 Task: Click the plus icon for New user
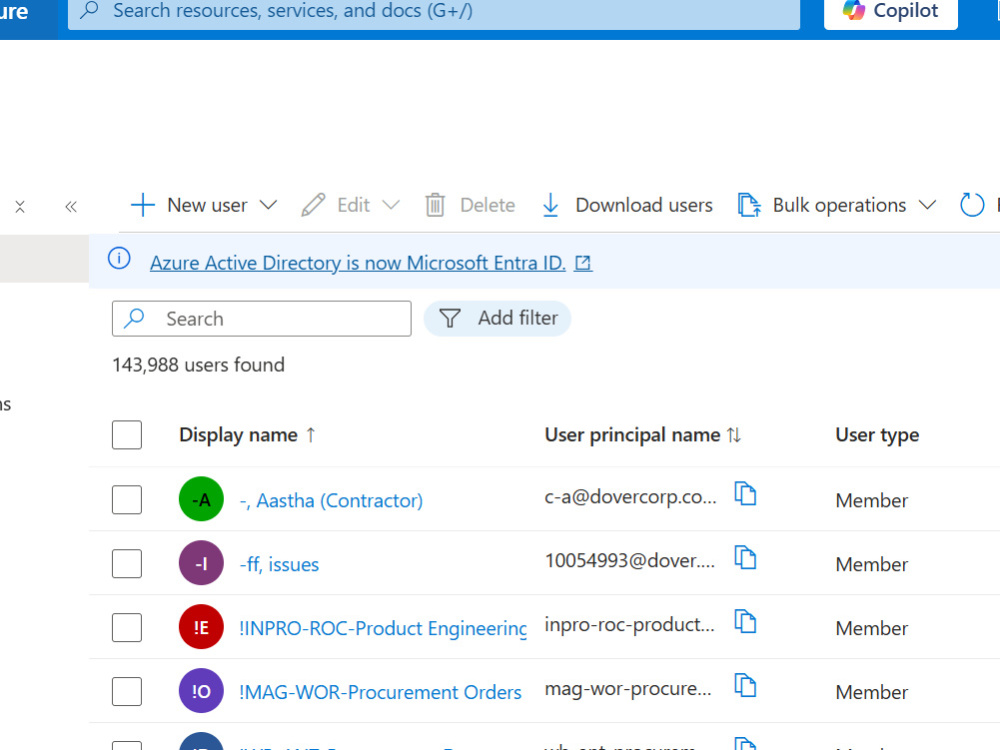tap(142, 205)
